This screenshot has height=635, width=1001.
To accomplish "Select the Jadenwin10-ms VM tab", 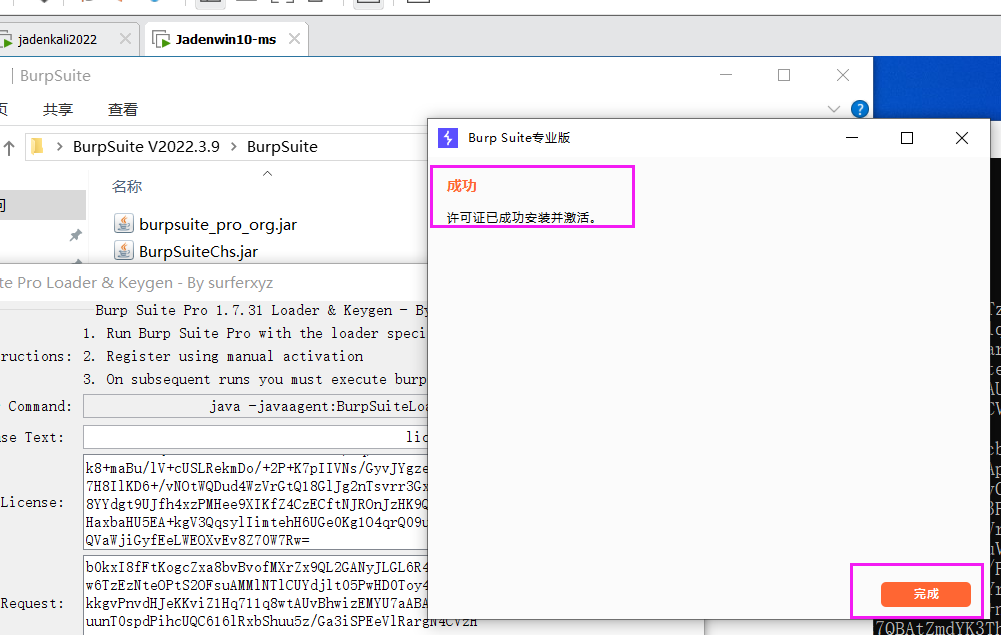I will tap(225, 40).
